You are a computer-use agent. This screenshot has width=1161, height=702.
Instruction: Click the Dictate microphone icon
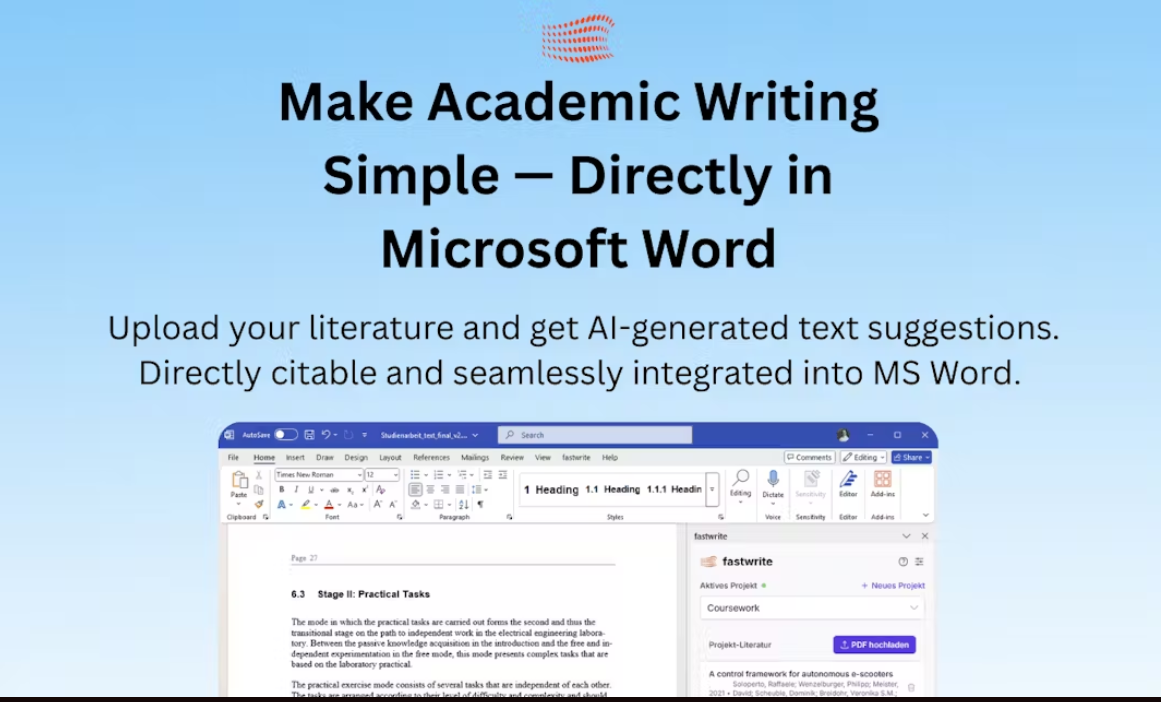773,480
